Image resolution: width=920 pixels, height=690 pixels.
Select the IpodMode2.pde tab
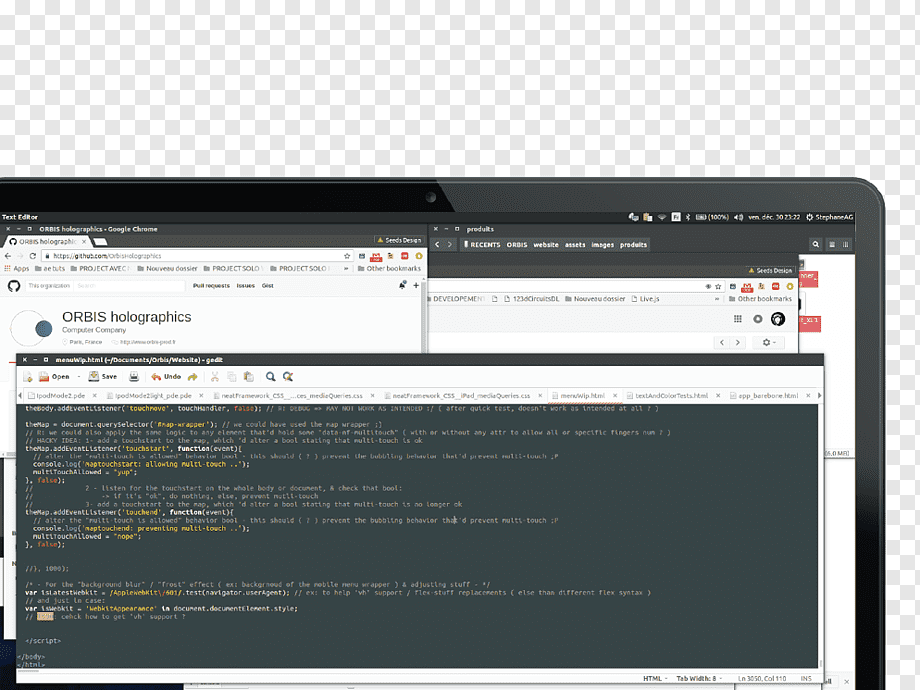[60, 395]
